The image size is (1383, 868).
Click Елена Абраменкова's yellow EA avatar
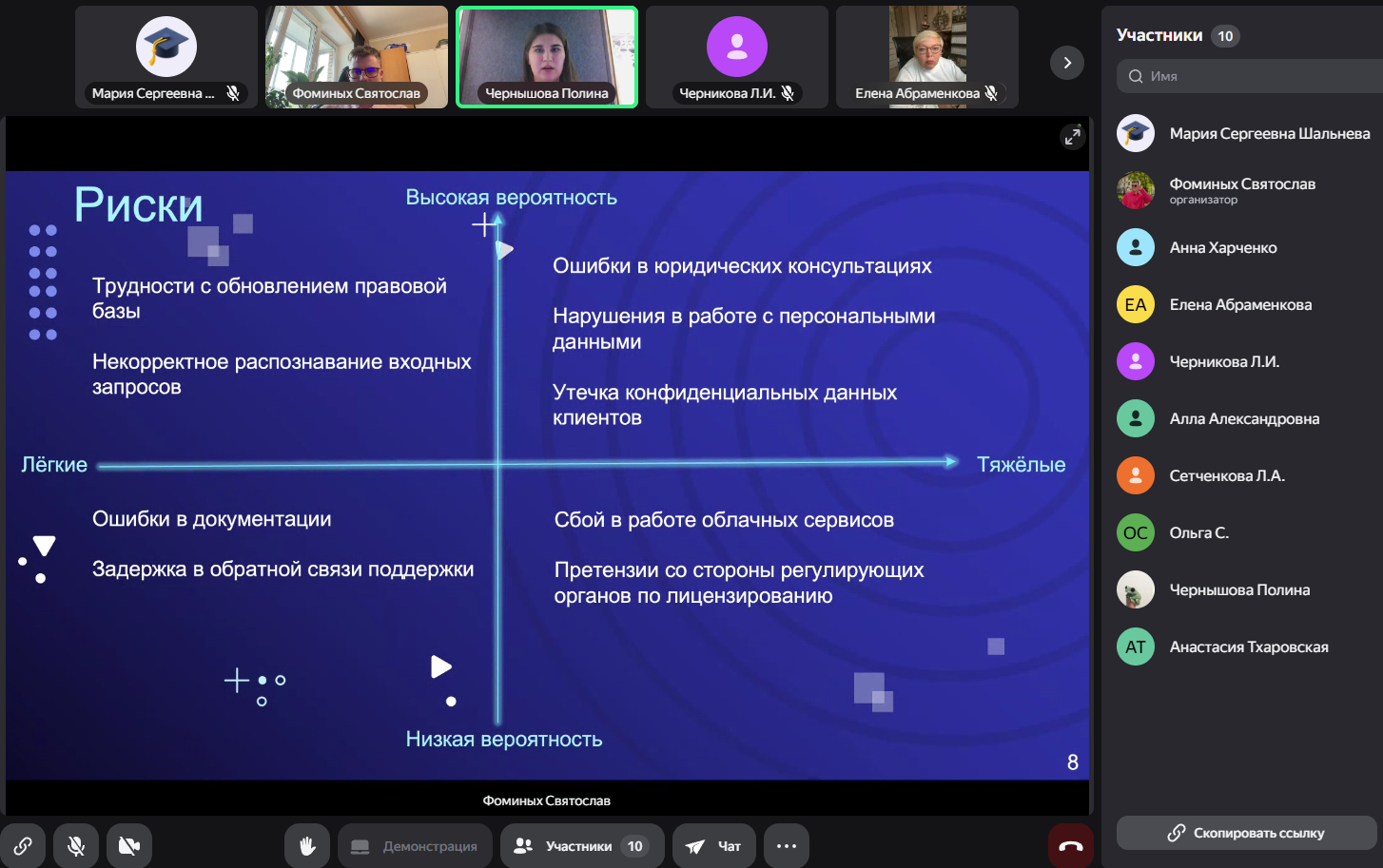(1136, 304)
